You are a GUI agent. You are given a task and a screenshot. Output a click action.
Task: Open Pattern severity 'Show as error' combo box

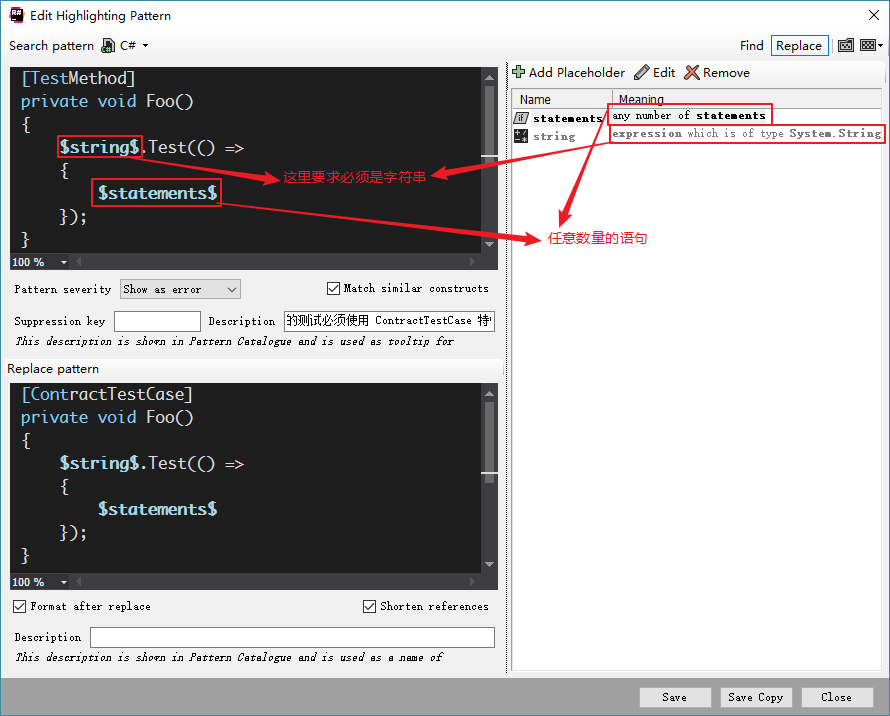tap(180, 289)
